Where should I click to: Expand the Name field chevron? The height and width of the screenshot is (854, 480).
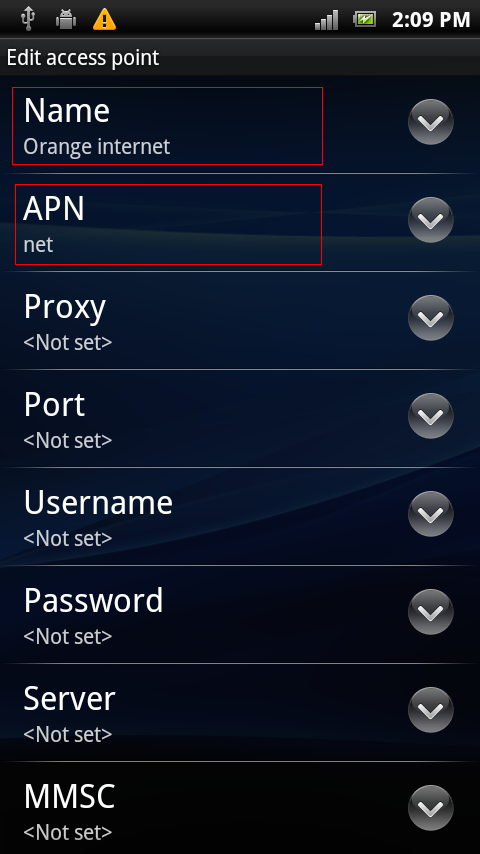coord(430,122)
